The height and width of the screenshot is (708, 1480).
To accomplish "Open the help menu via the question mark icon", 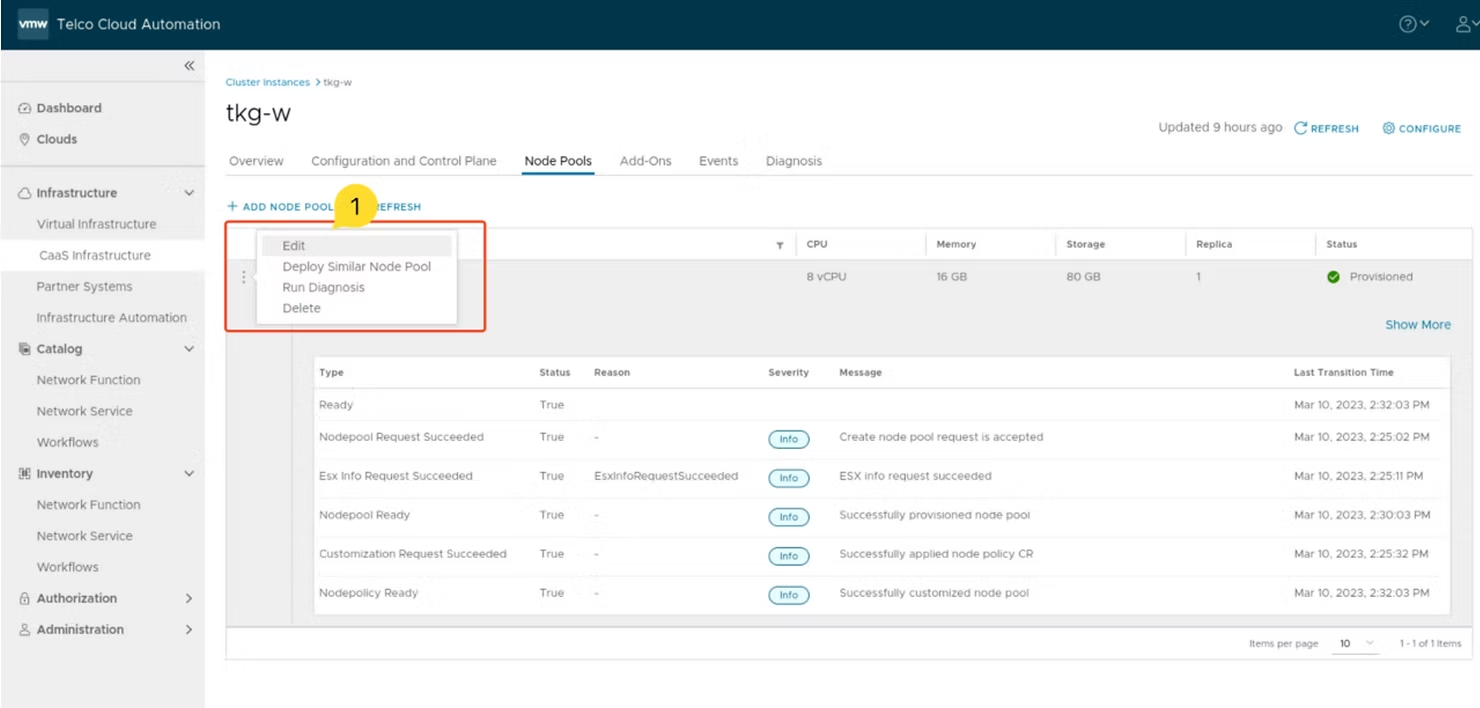I will coord(1407,22).
